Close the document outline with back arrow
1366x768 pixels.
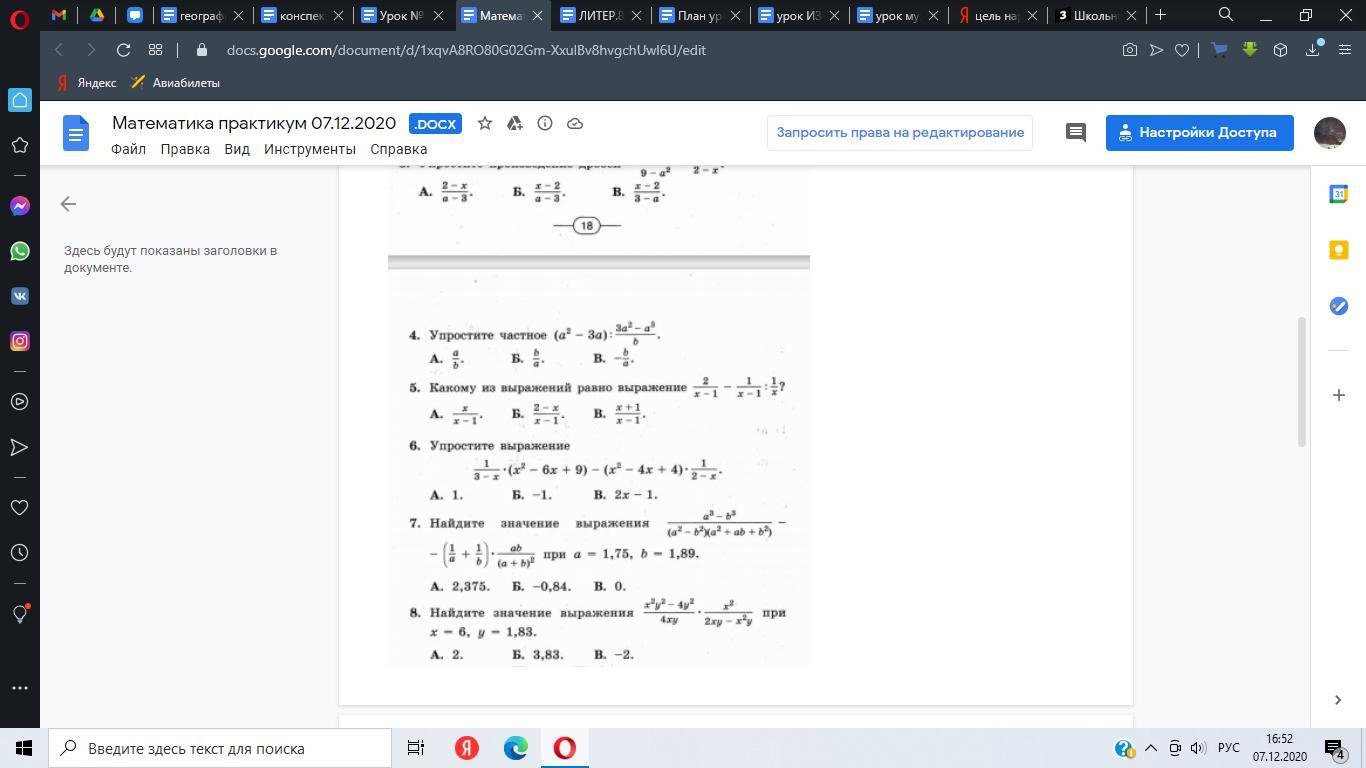click(68, 204)
